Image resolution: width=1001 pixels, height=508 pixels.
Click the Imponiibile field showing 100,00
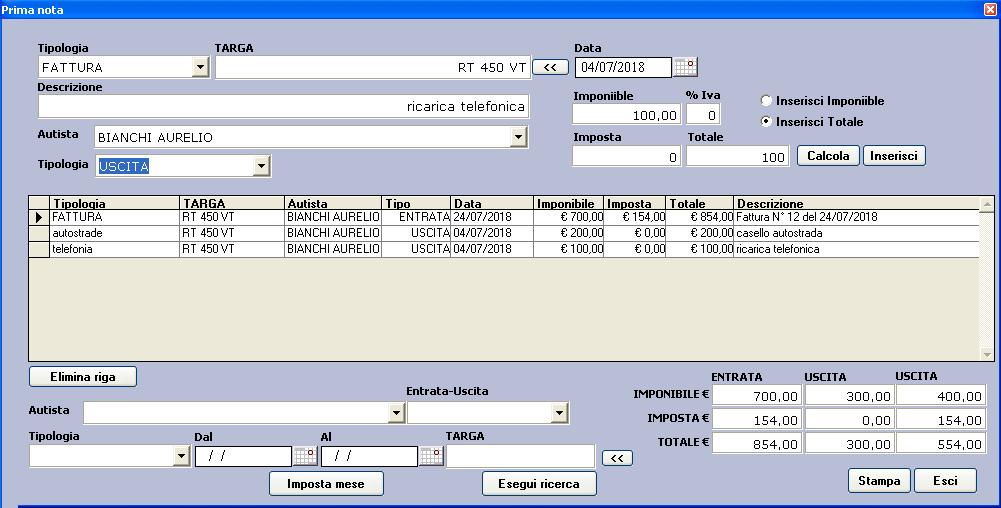coord(627,115)
